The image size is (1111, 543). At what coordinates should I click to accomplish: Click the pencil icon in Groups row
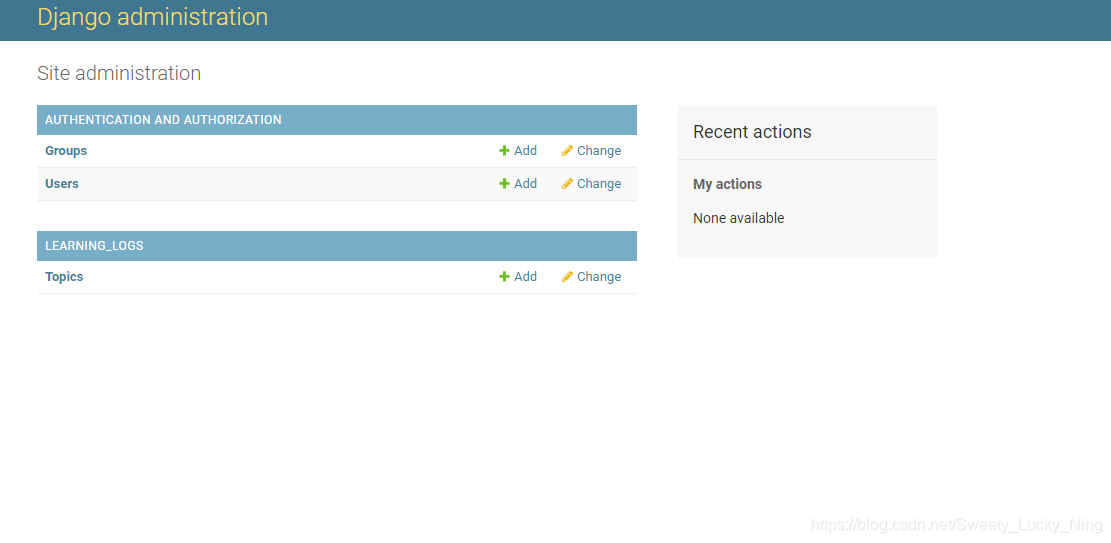pos(567,151)
